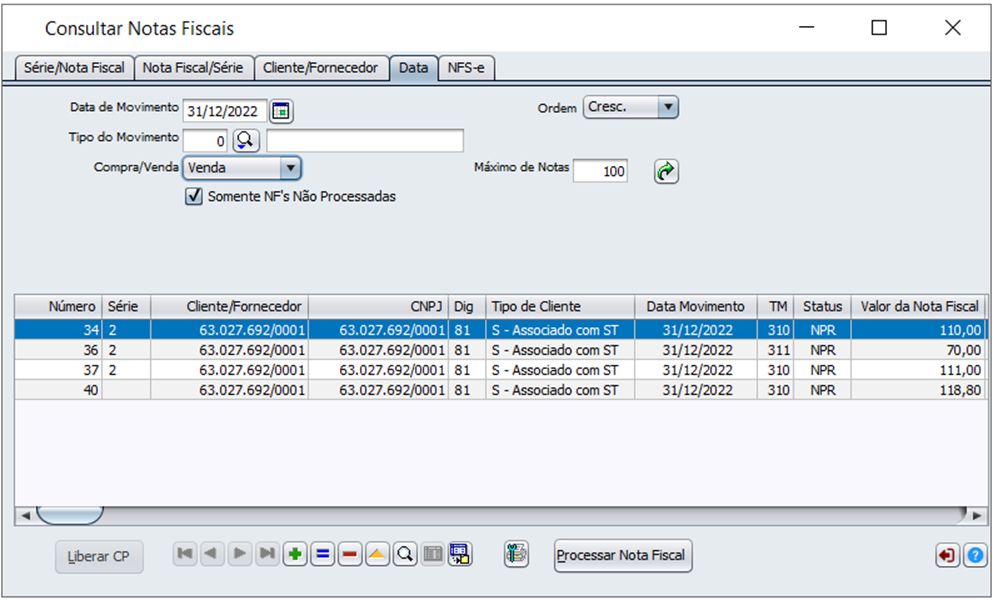Click the Status column header
This screenshot has height=600, width=993.
(x=822, y=307)
